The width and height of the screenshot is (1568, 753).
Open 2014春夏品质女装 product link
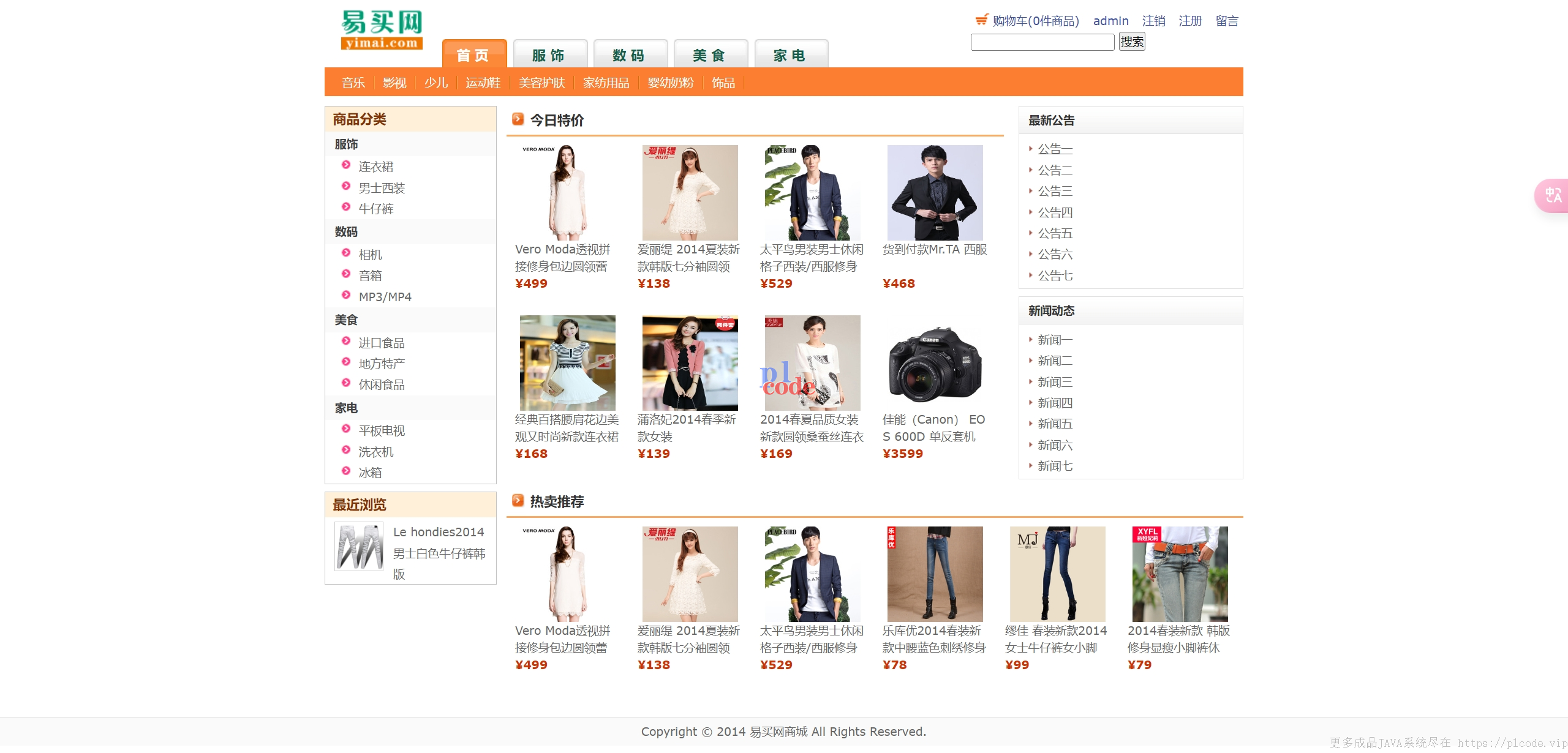point(812,428)
